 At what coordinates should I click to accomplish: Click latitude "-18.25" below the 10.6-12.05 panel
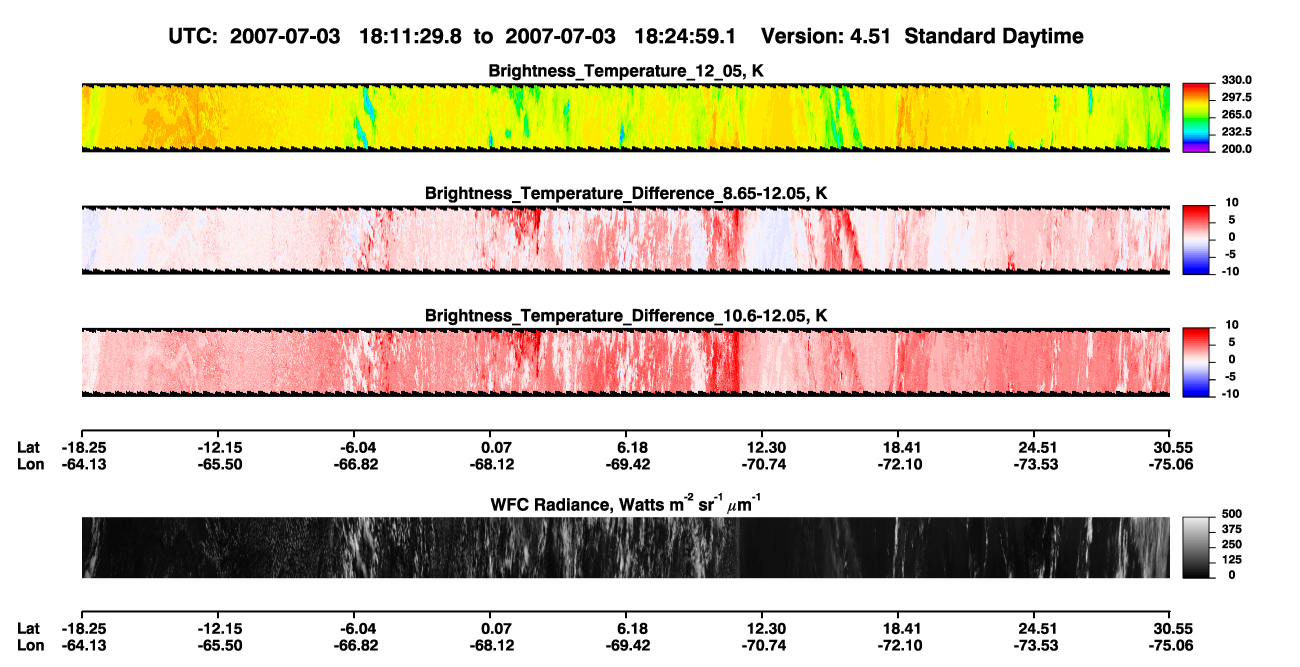pyautogui.click(x=82, y=447)
